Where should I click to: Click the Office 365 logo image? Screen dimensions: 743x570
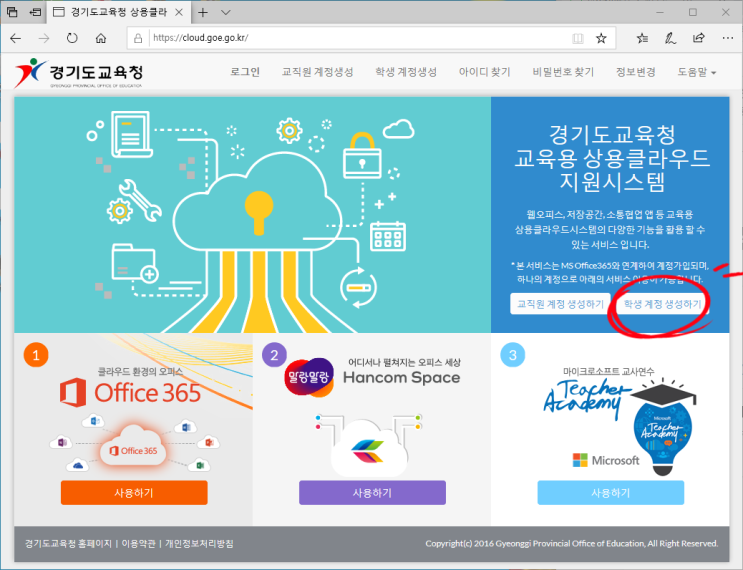[x=130, y=393]
